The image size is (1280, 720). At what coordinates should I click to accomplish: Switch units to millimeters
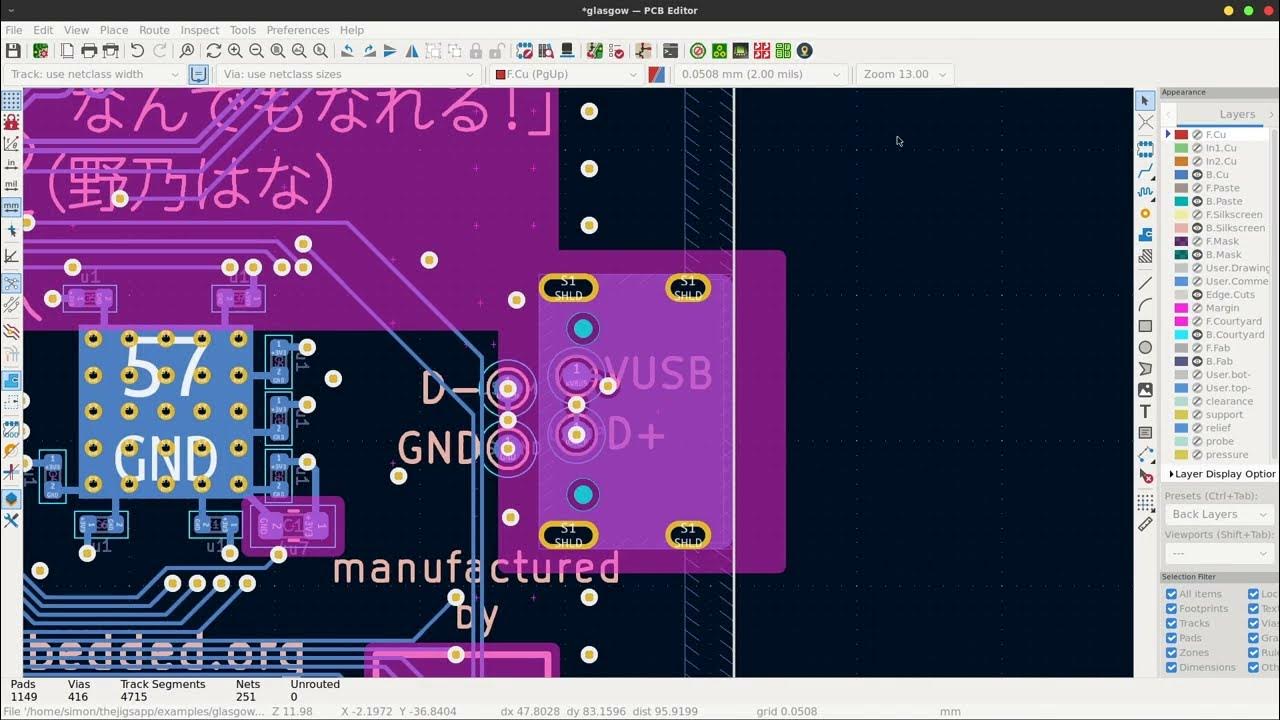point(11,207)
